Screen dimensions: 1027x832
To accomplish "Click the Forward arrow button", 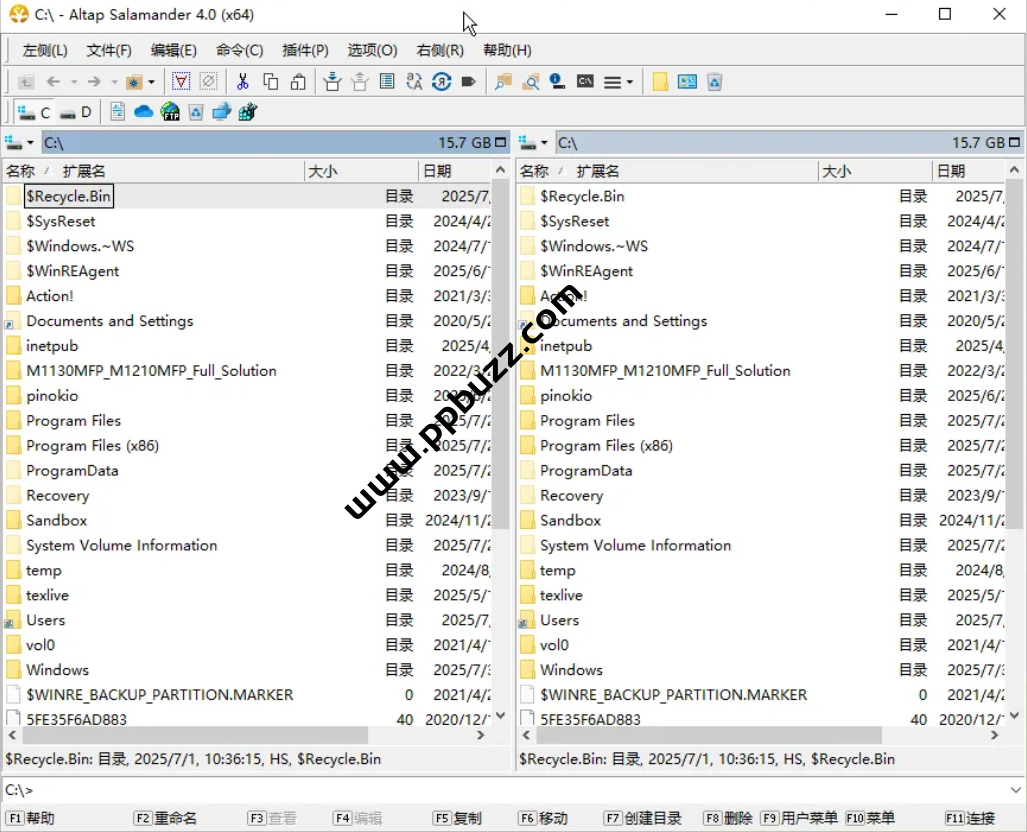I will tap(94, 82).
